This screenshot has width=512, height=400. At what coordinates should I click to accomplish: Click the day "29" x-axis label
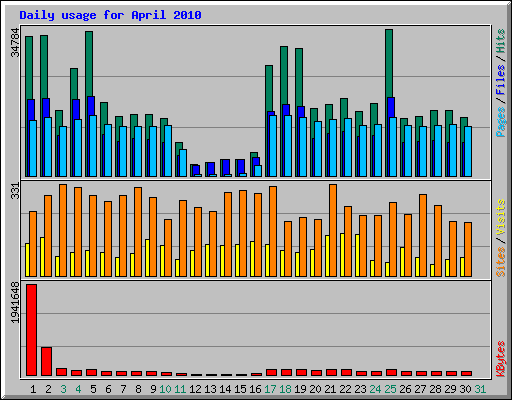point(450,389)
